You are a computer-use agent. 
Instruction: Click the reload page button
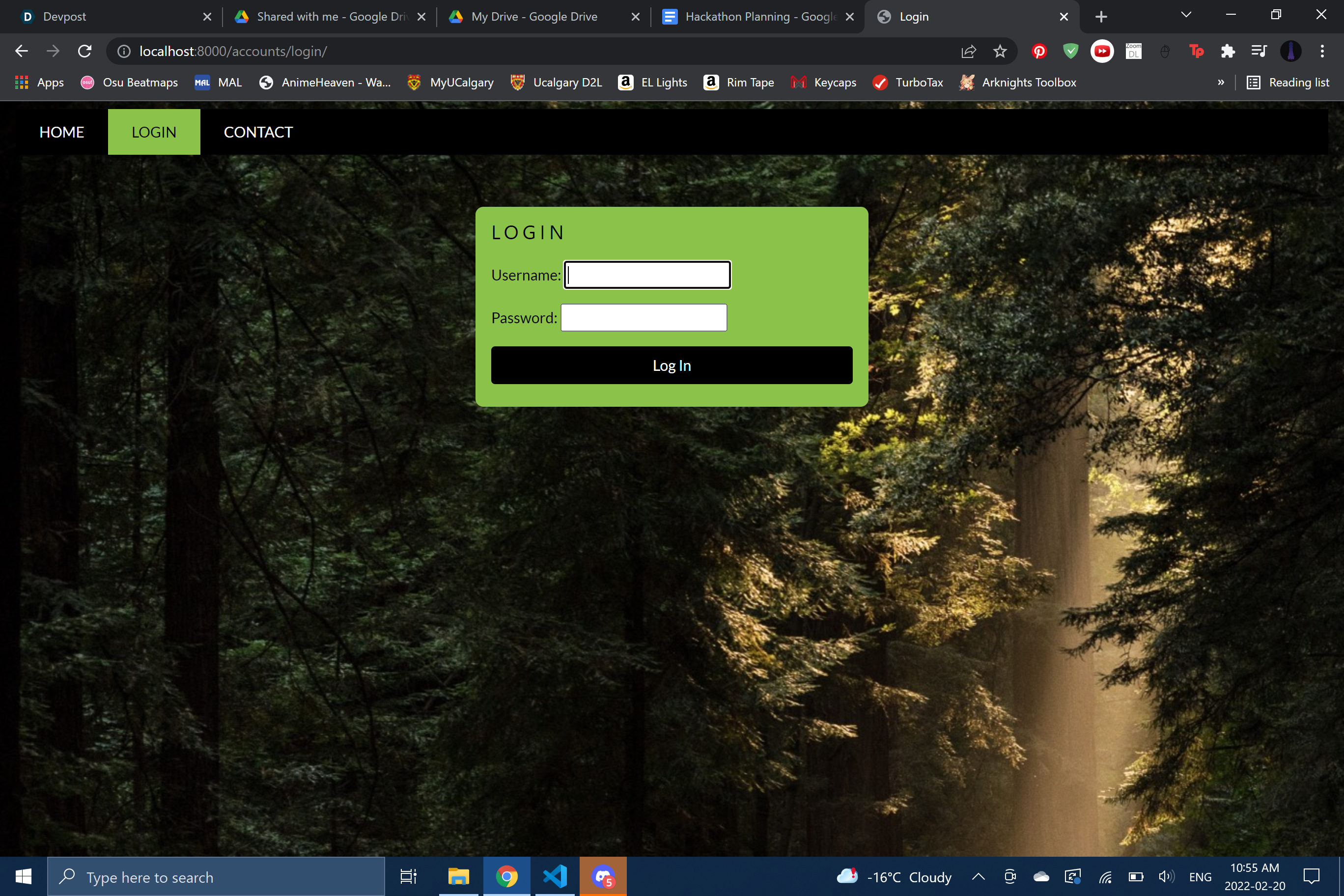click(84, 52)
